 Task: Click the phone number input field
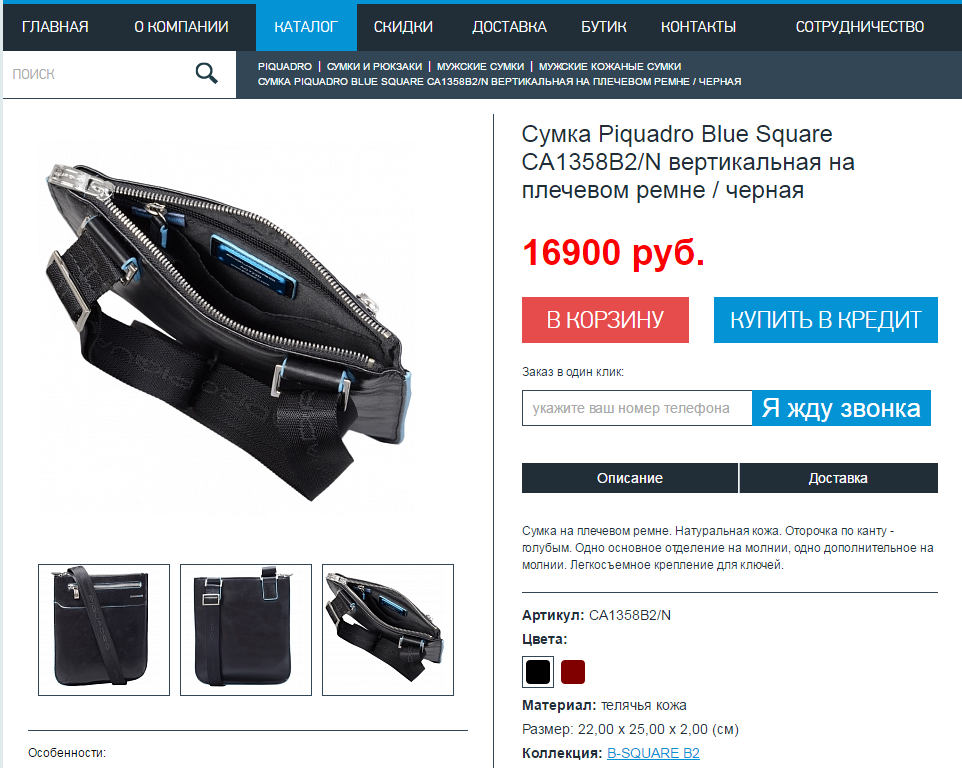coord(637,408)
